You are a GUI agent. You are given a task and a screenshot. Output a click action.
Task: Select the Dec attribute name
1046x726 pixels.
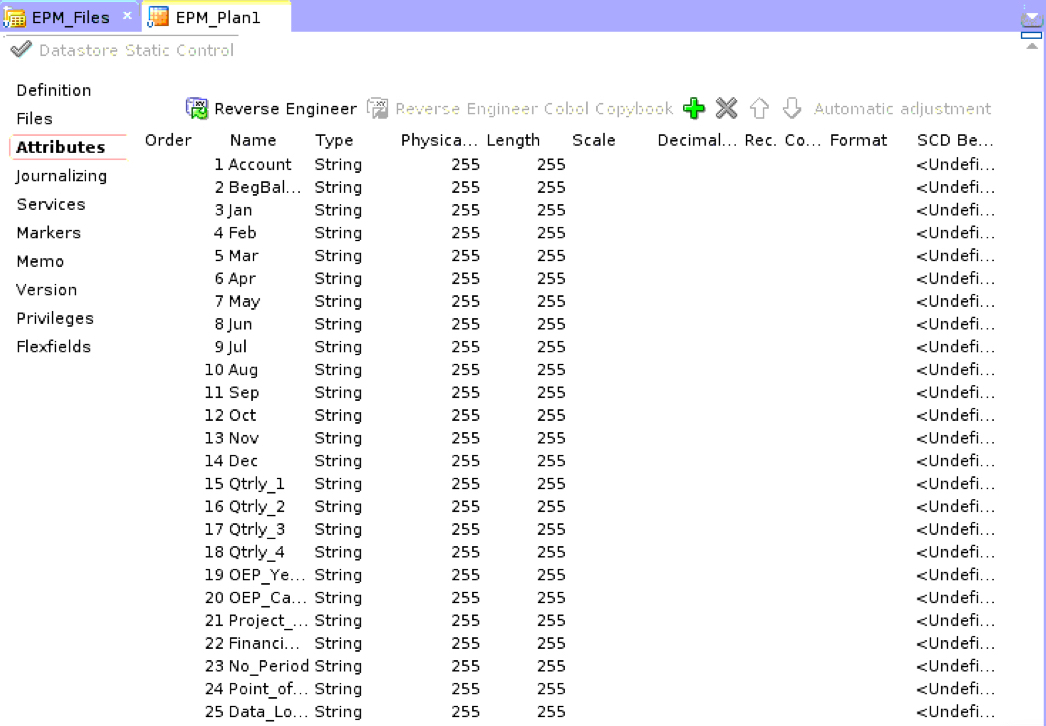pyautogui.click(x=243, y=461)
